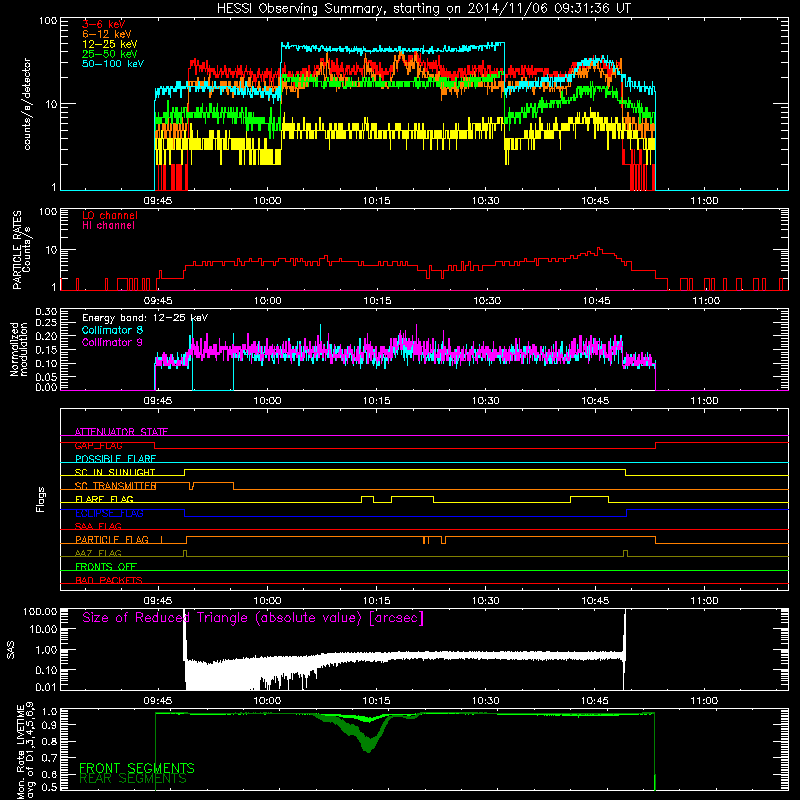The width and height of the screenshot is (800, 800).
Task: Click the POSSIBLE_FLARE flag label
Action: [x=115, y=459]
